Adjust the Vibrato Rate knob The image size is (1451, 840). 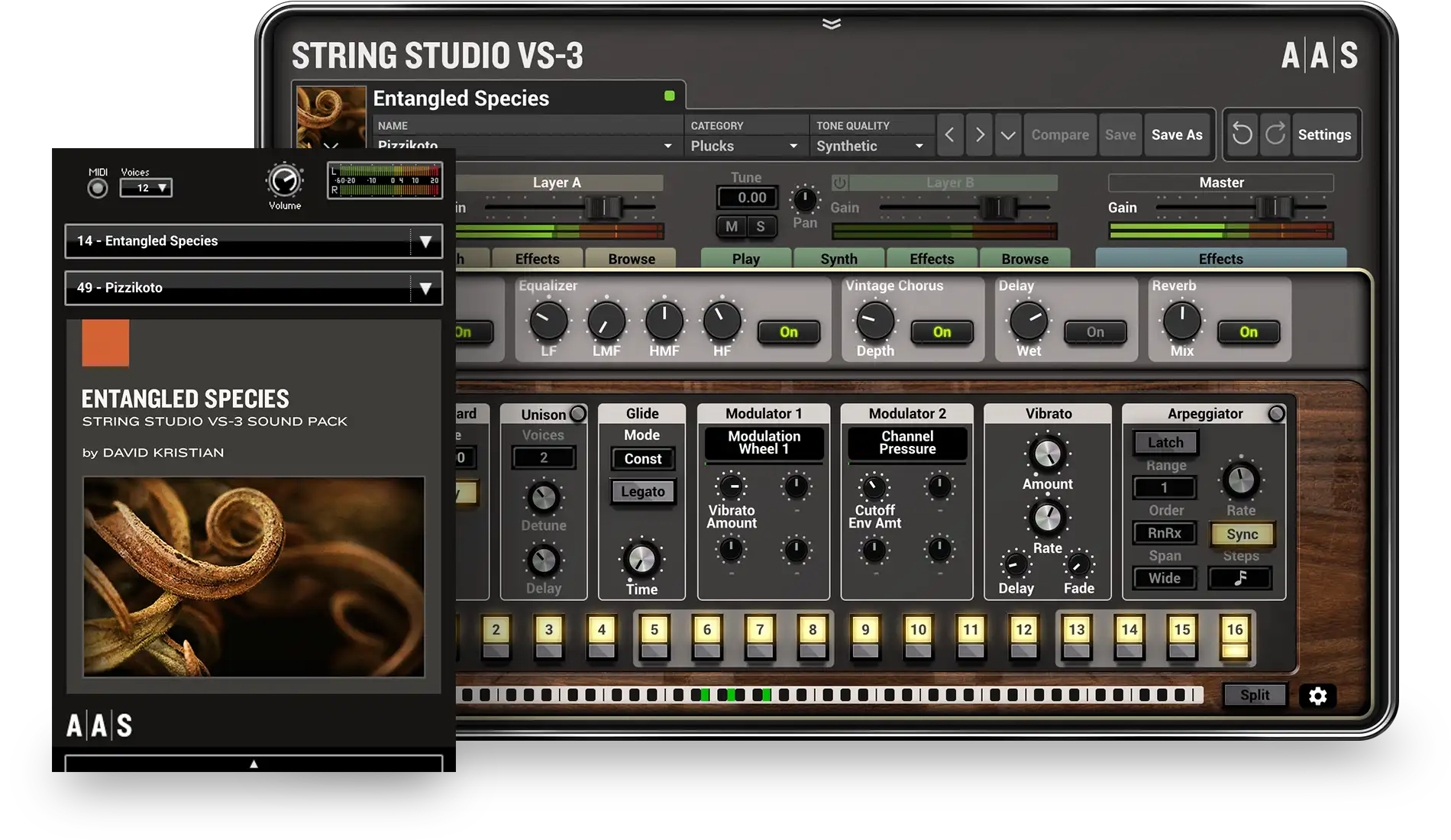click(1047, 519)
